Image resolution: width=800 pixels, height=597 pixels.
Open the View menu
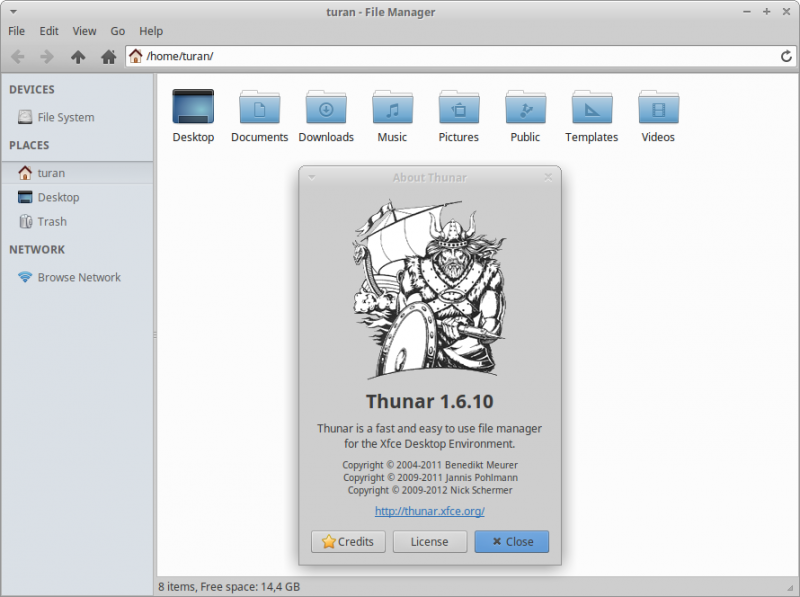click(84, 31)
